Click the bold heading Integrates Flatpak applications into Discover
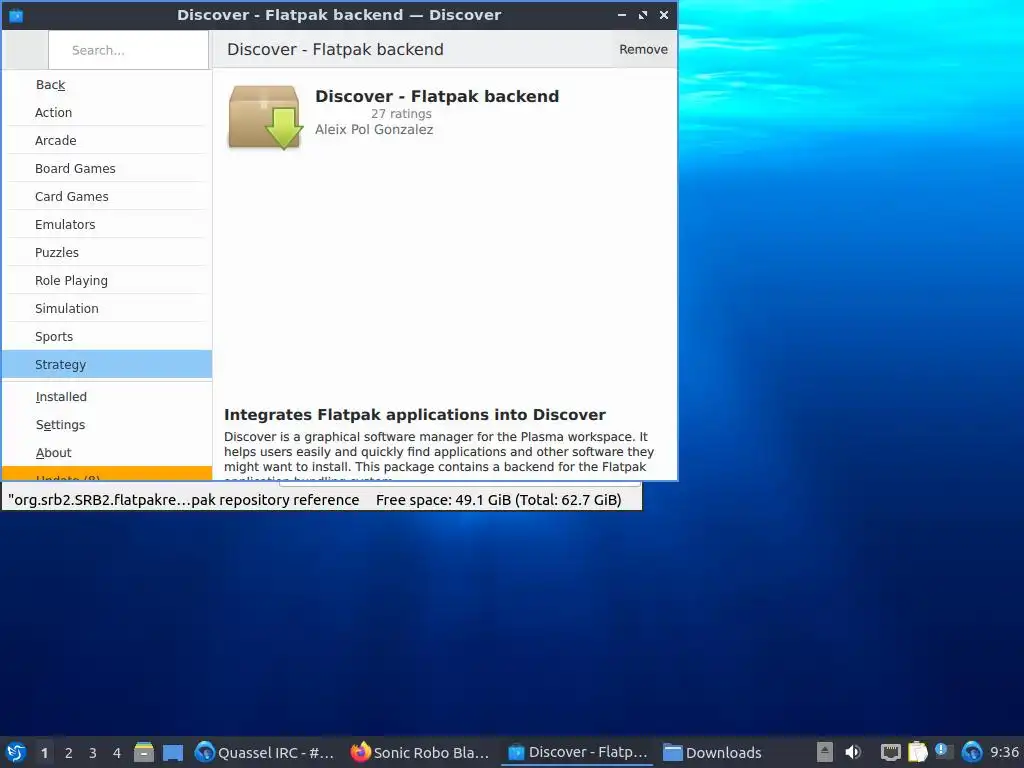1024x768 pixels. 415,415
